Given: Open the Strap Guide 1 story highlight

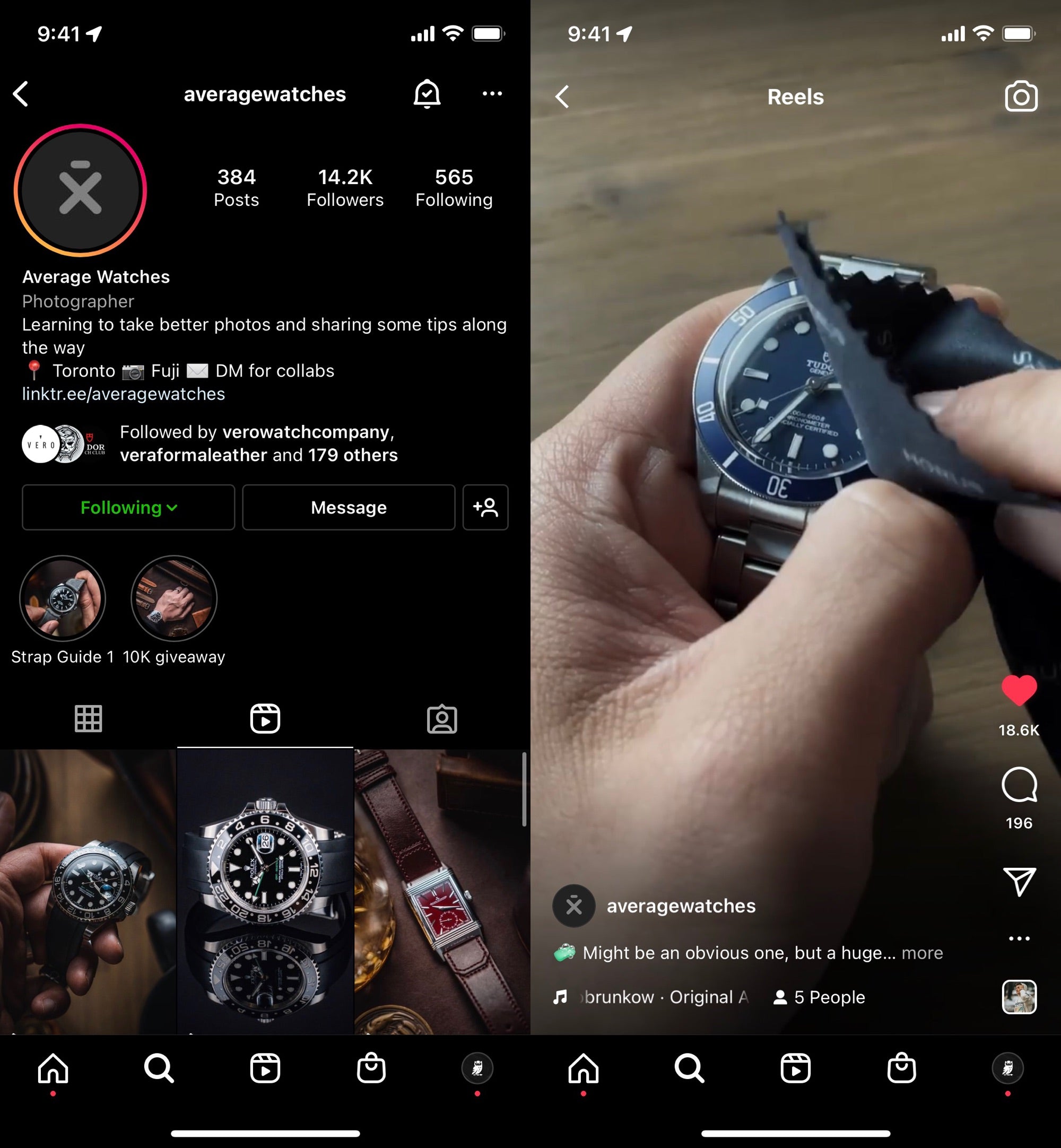Looking at the screenshot, I should pos(62,596).
